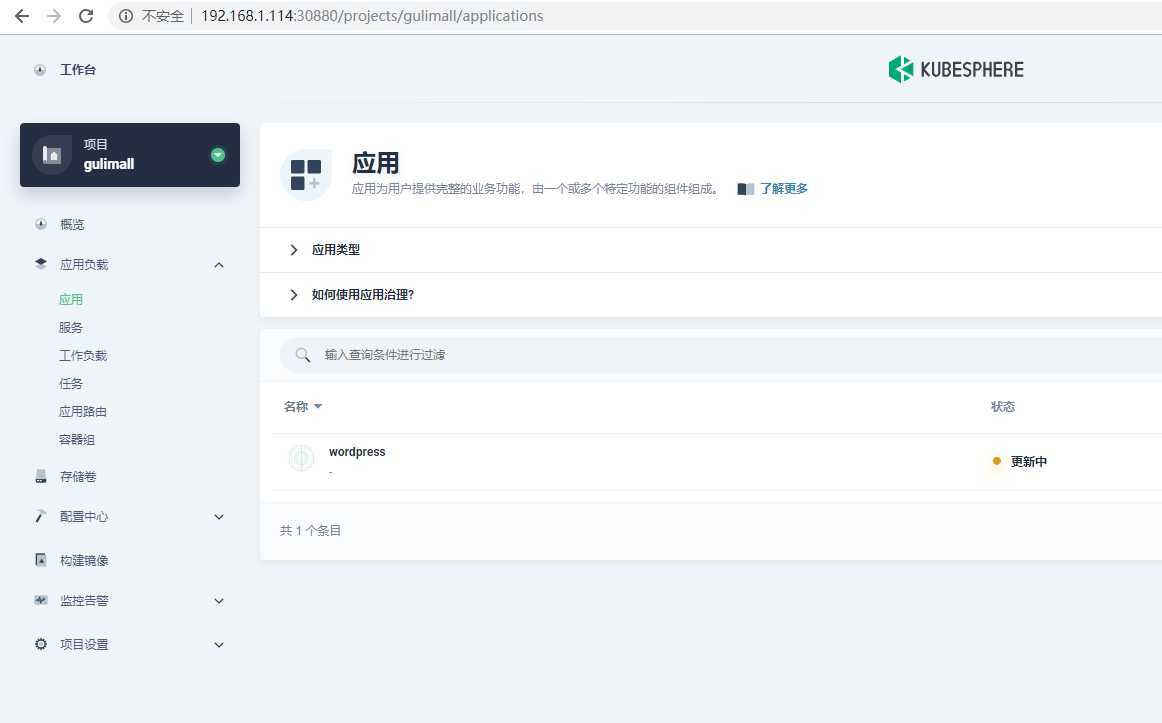
Task: Open the project switcher green dropdown
Action: [x=218, y=155]
